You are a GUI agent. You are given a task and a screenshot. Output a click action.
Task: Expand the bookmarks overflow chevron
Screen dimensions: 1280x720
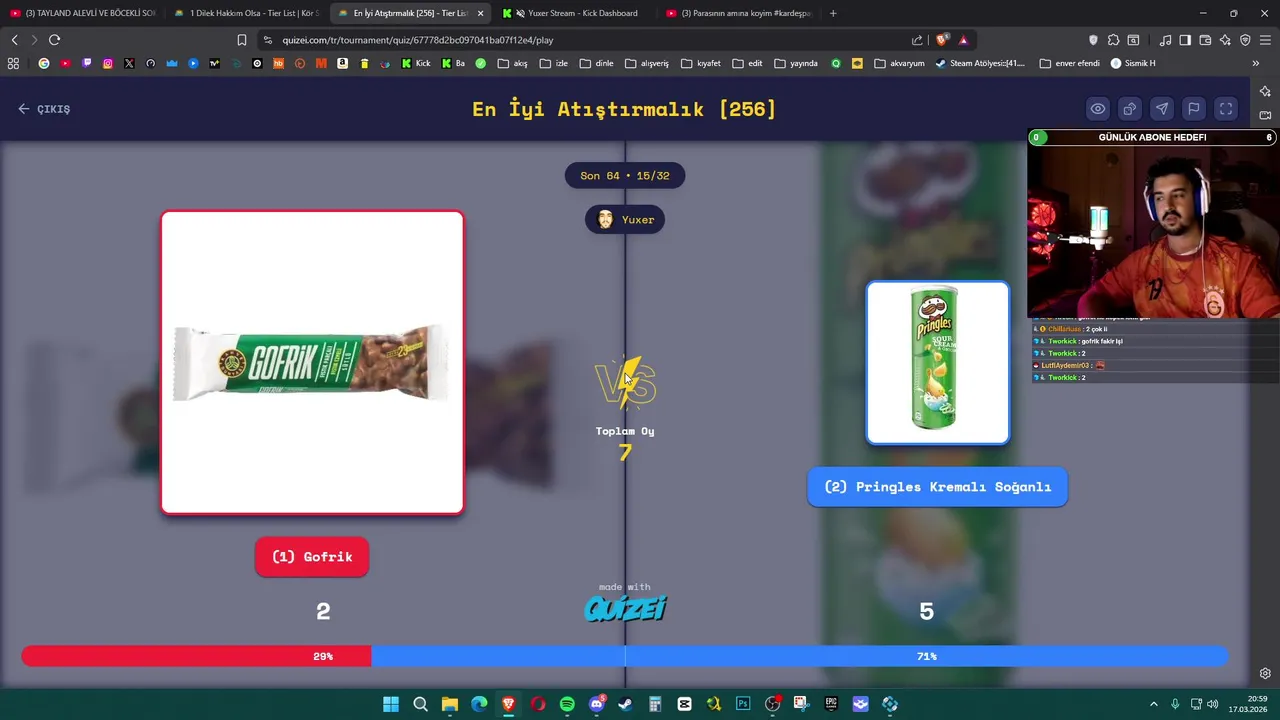(x=1256, y=63)
